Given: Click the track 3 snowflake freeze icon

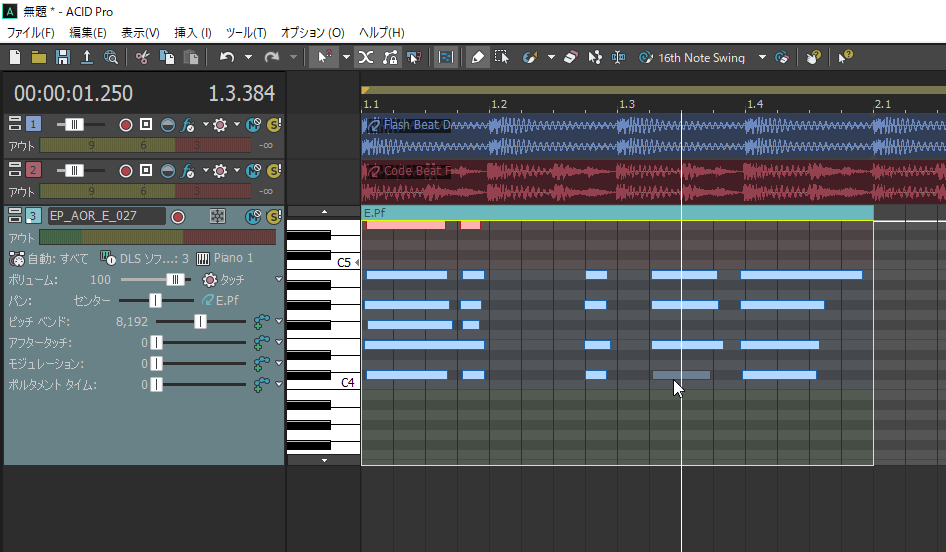Looking at the screenshot, I should 217,216.
